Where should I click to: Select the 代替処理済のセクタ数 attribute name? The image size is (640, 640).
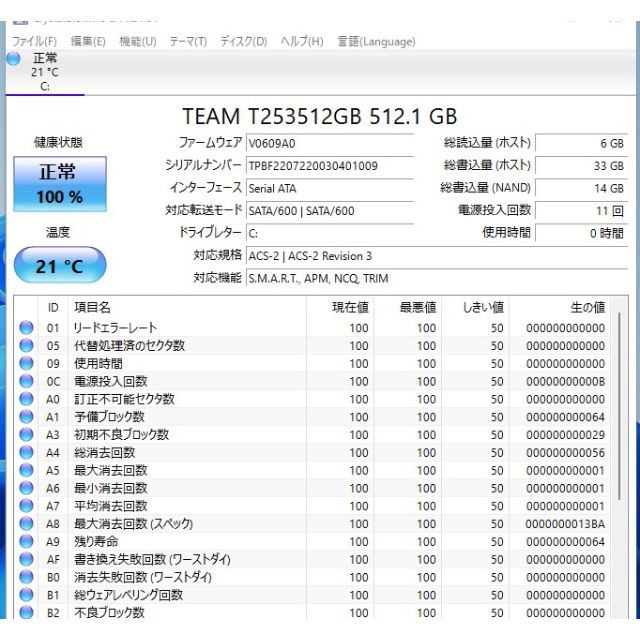[129, 346]
